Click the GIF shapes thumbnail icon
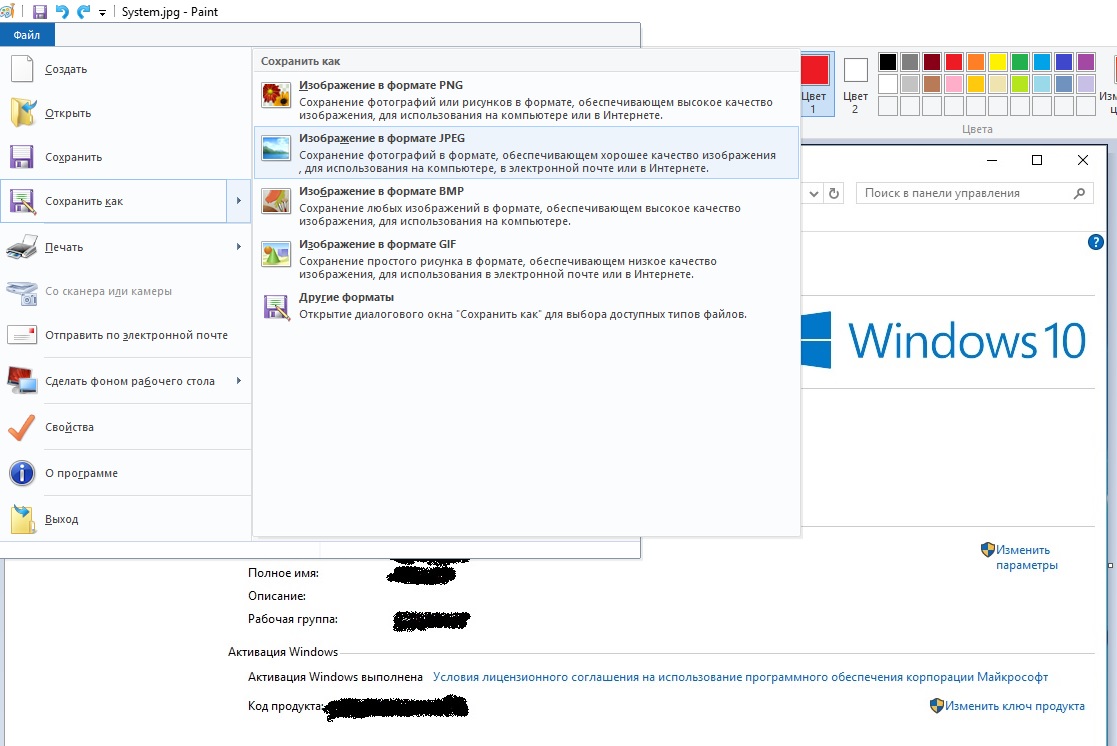Screen dimensions: 1117x746 (x=276, y=254)
